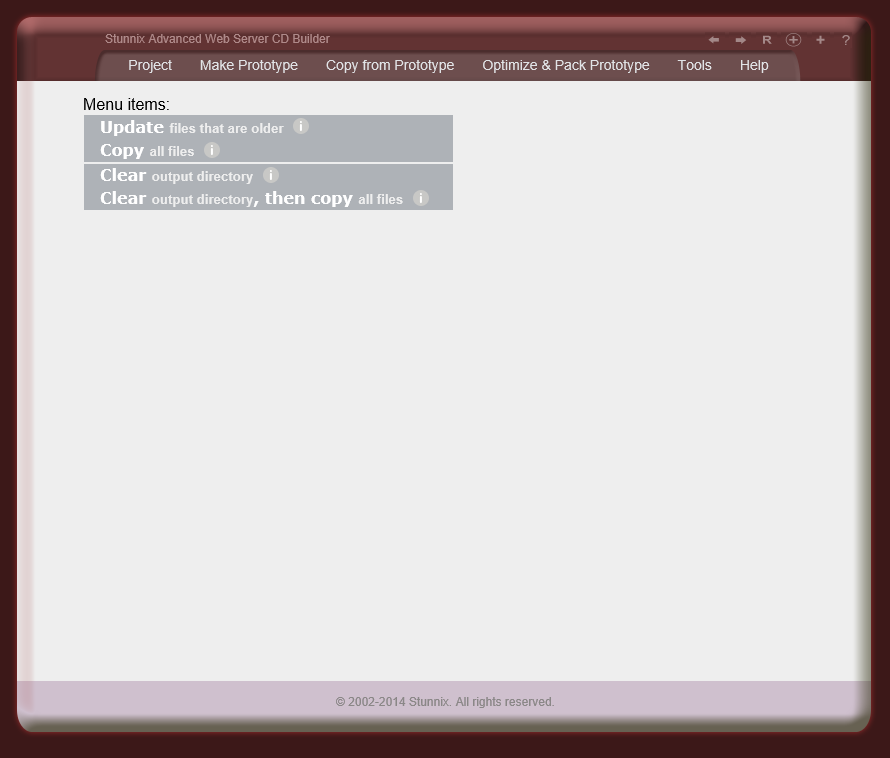890x758 pixels.
Task: Click info icon for "Clear output directory"
Action: pyautogui.click(x=270, y=174)
